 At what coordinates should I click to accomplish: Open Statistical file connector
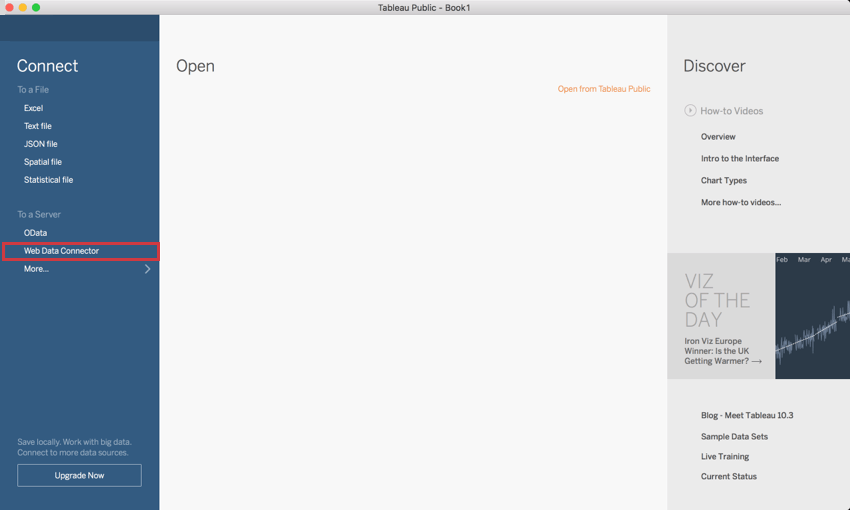tap(48, 179)
